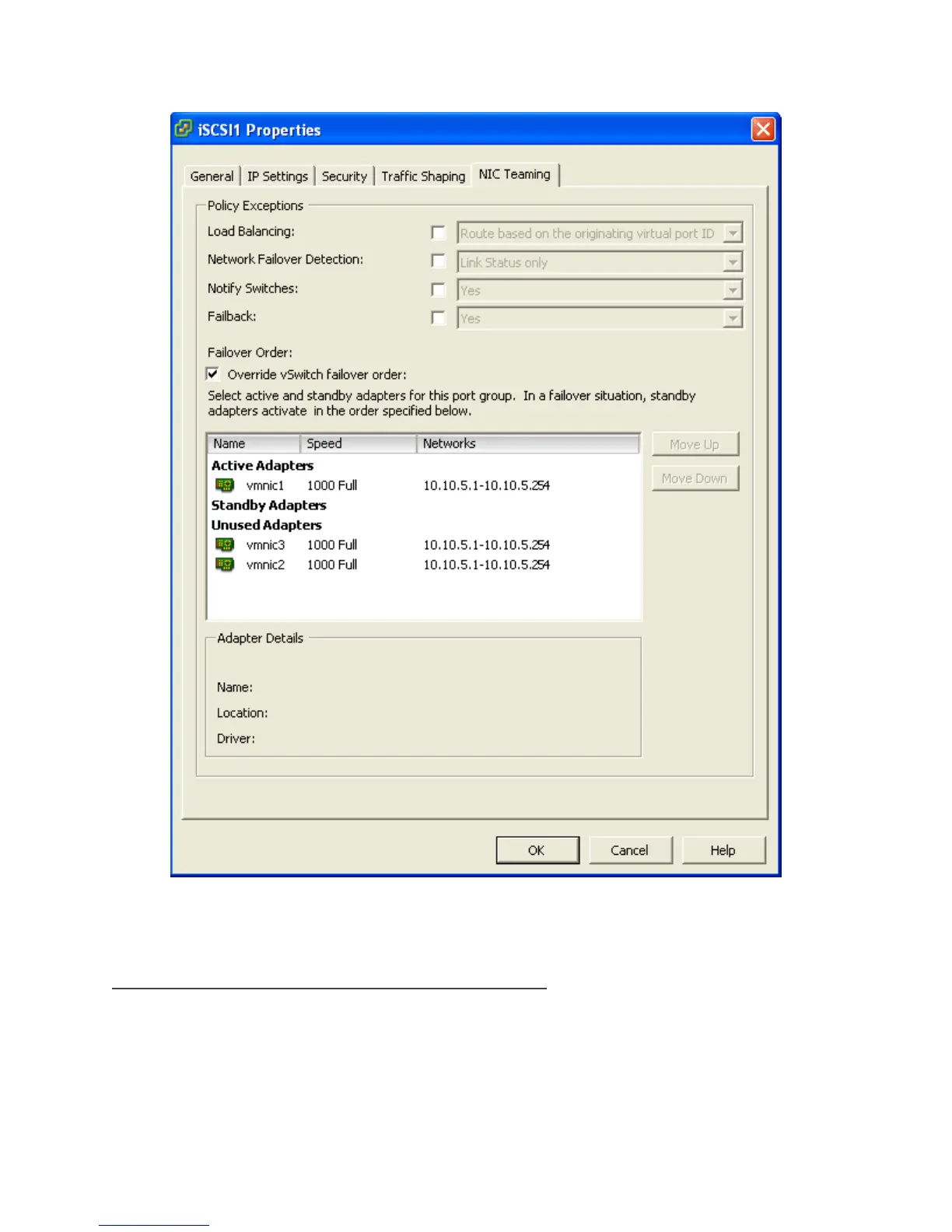Select the NIC Teaming tab
This screenshot has width=952, height=1232.
click(515, 174)
